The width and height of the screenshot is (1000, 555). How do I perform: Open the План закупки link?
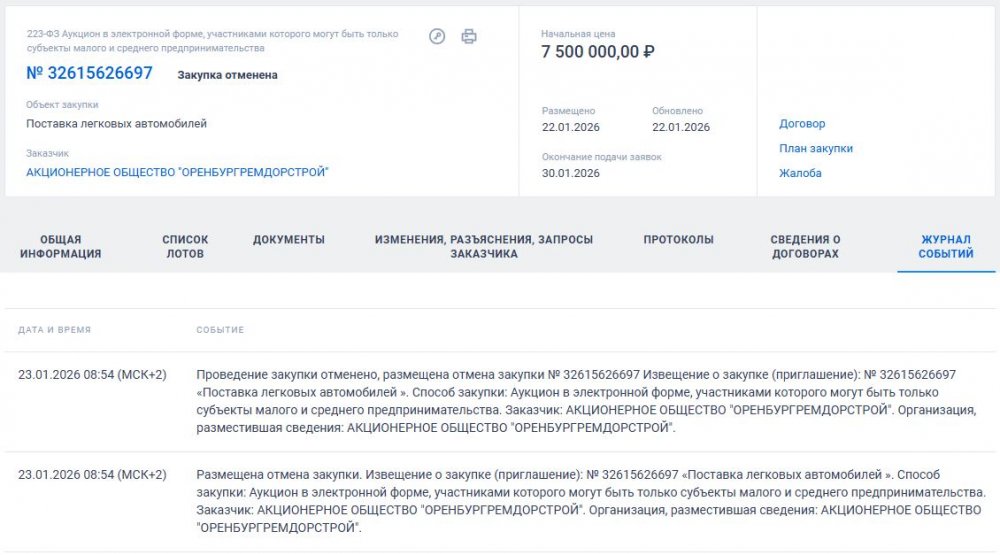click(x=816, y=149)
